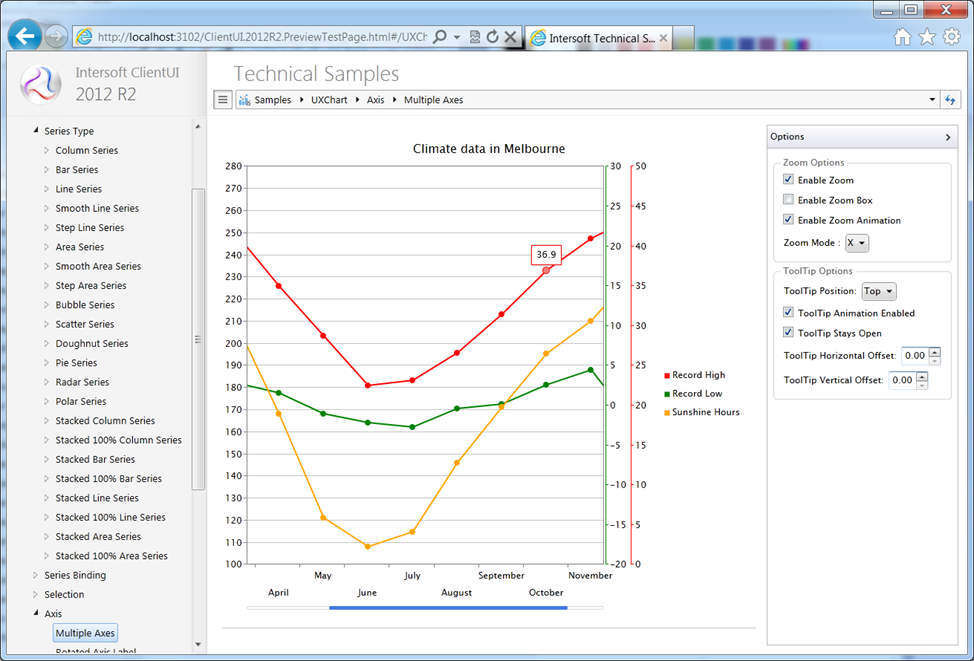
Task: Open the Smooth Line Series sample
Action: pyautogui.click(x=97, y=208)
